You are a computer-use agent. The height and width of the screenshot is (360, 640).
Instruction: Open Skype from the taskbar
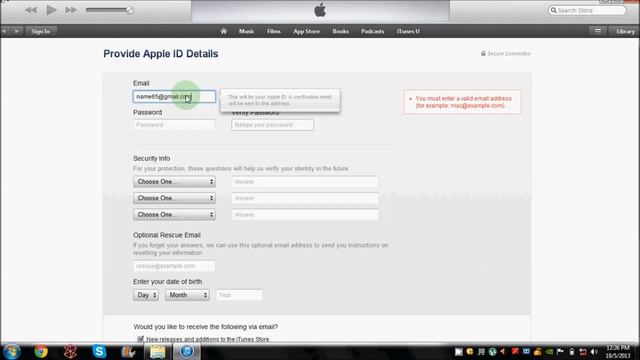click(99, 351)
